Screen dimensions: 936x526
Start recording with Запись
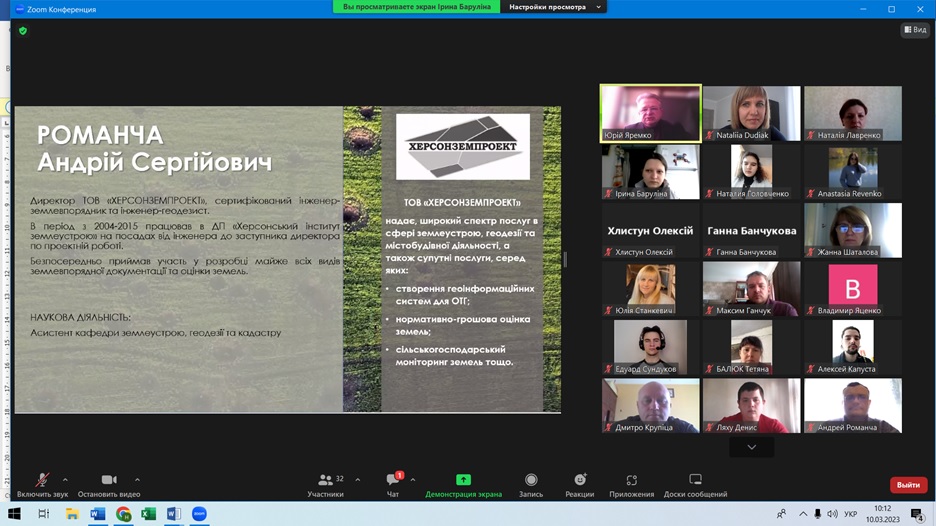531,484
